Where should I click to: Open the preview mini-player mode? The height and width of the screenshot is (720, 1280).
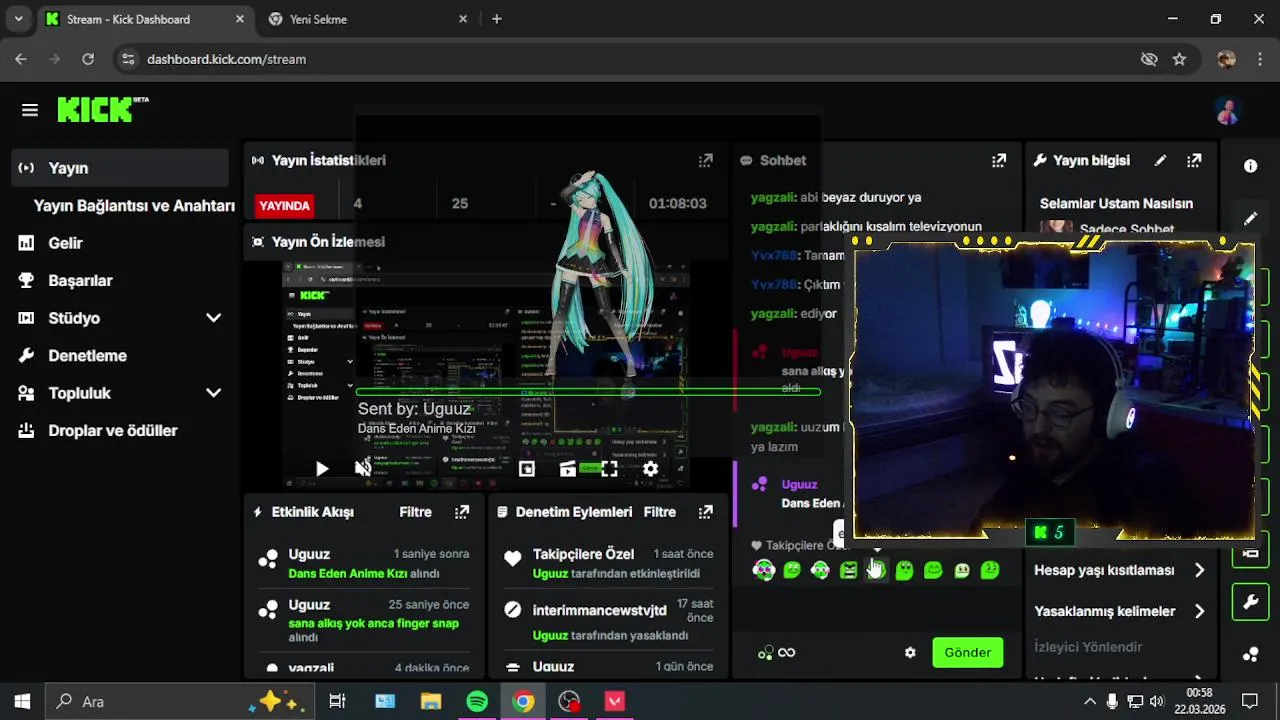[527, 468]
